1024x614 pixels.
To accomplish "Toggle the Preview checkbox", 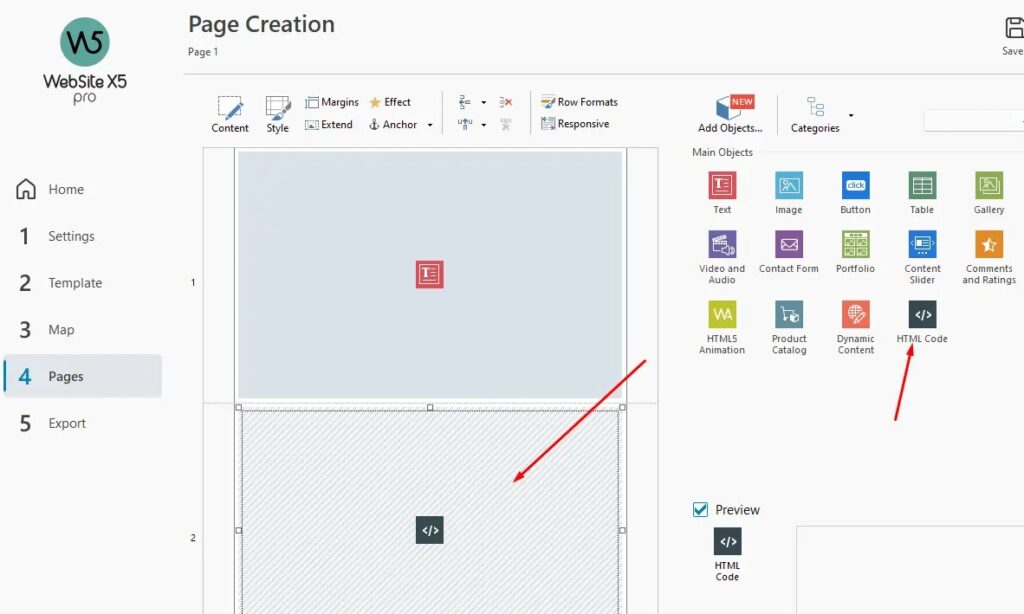I will [700, 509].
